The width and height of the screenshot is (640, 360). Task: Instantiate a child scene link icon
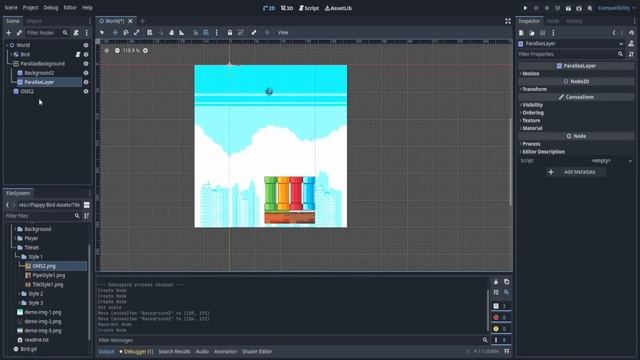click(x=19, y=33)
